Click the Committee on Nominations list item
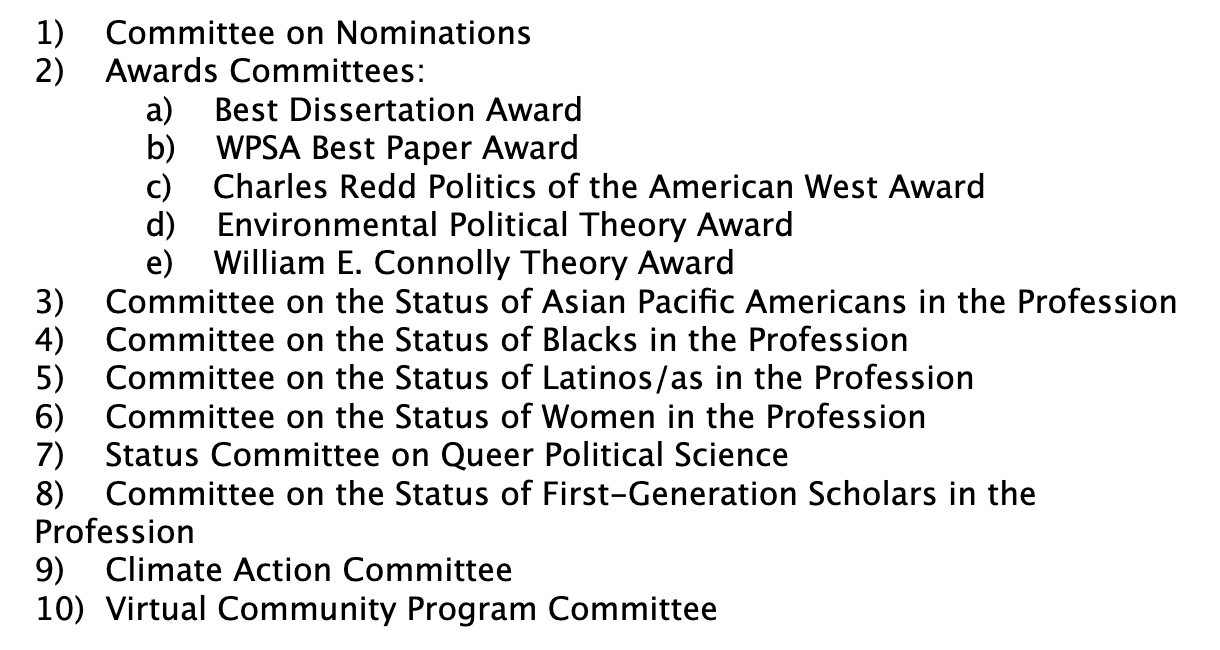 pos(318,33)
